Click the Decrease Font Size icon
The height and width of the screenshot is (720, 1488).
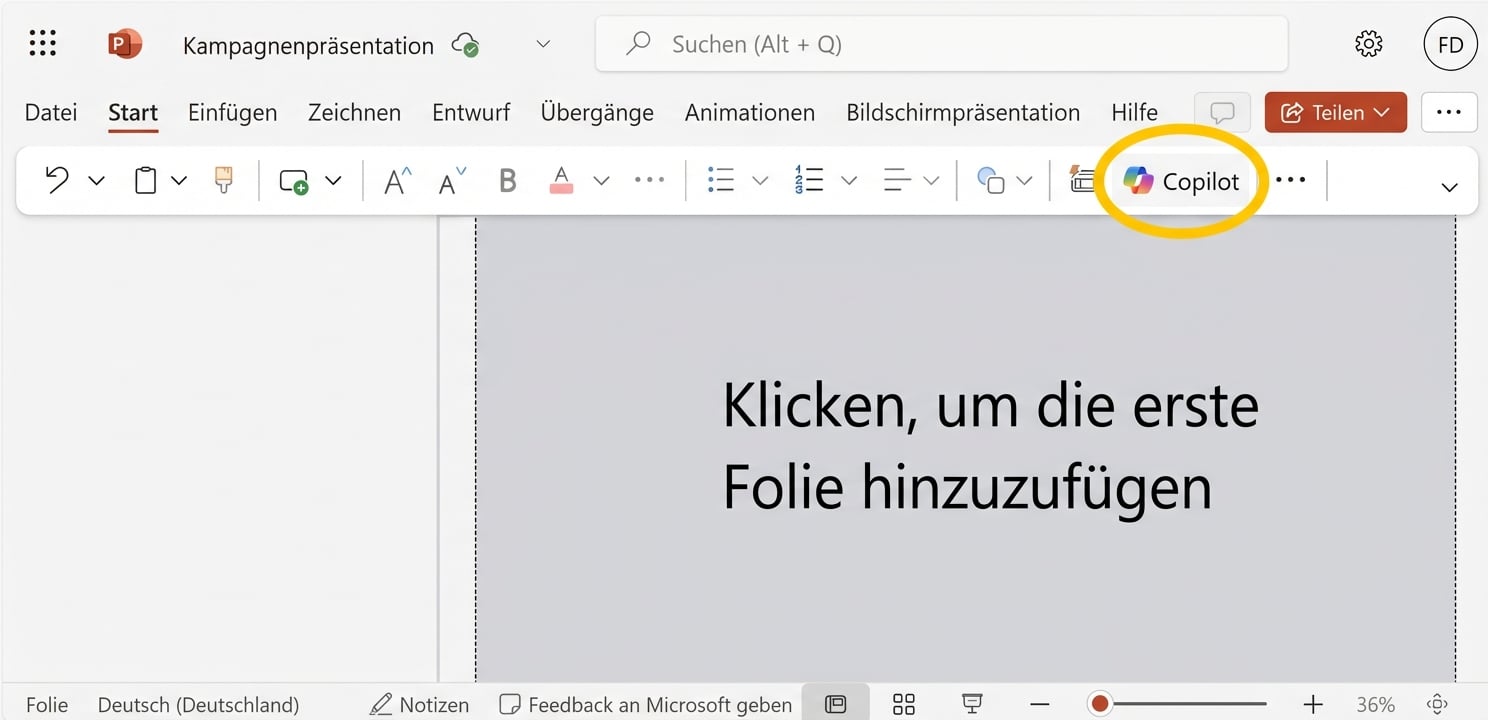click(x=448, y=180)
